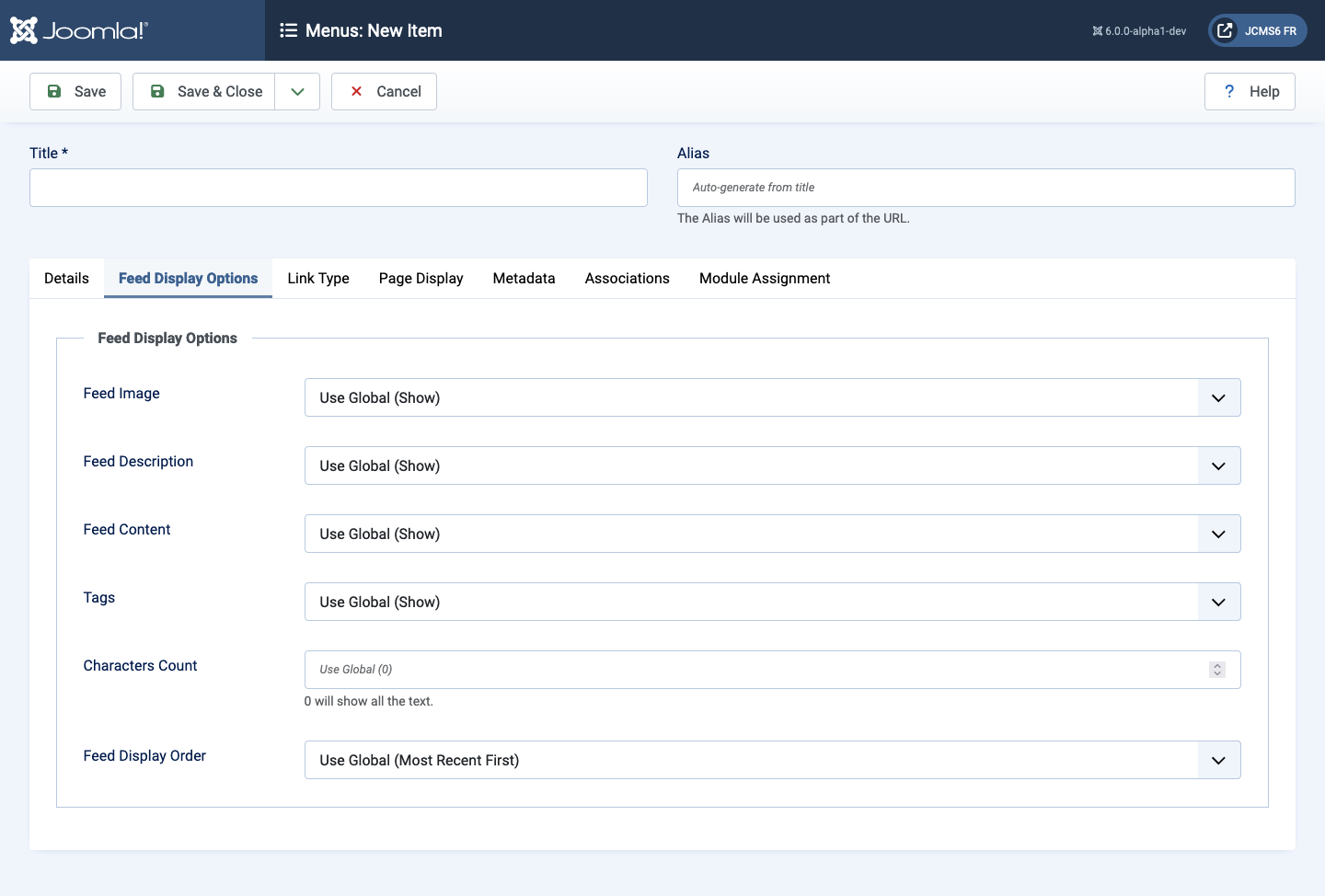
Task: Click the Characters Count spinner arrows
Action: [x=1217, y=670]
